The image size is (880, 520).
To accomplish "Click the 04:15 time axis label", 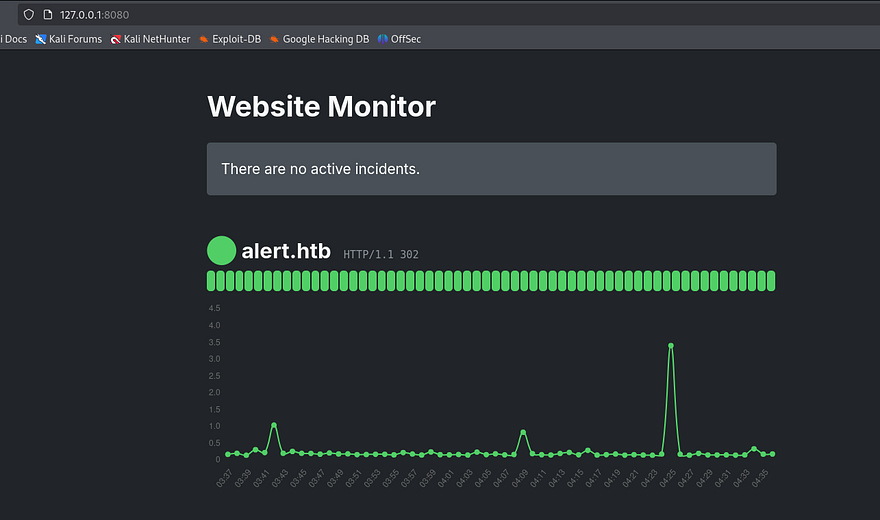I will 575,478.
